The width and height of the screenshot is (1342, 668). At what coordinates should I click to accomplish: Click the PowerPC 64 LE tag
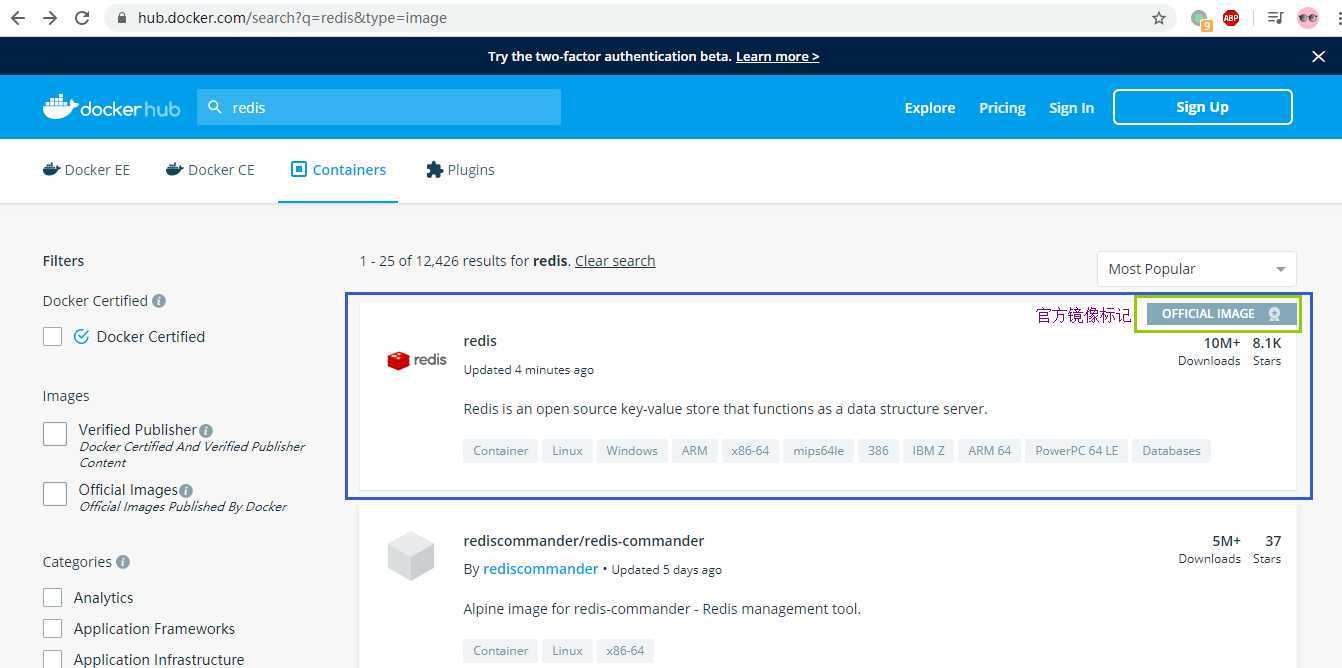1076,451
